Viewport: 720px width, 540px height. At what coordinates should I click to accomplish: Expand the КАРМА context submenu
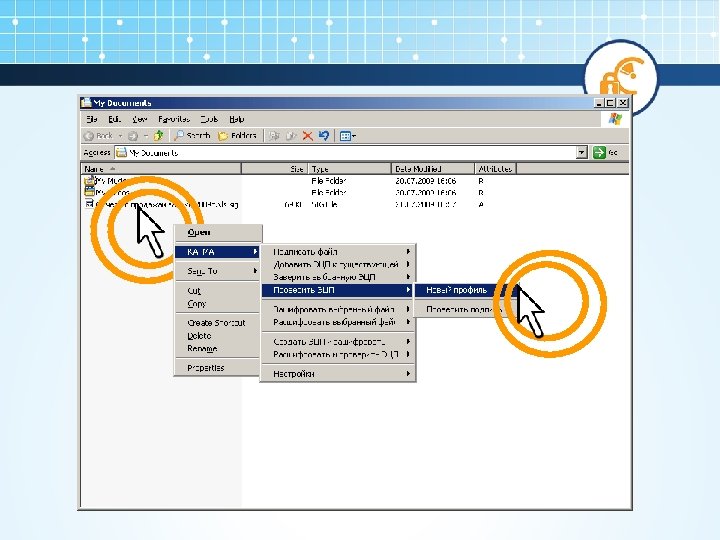pos(218,252)
